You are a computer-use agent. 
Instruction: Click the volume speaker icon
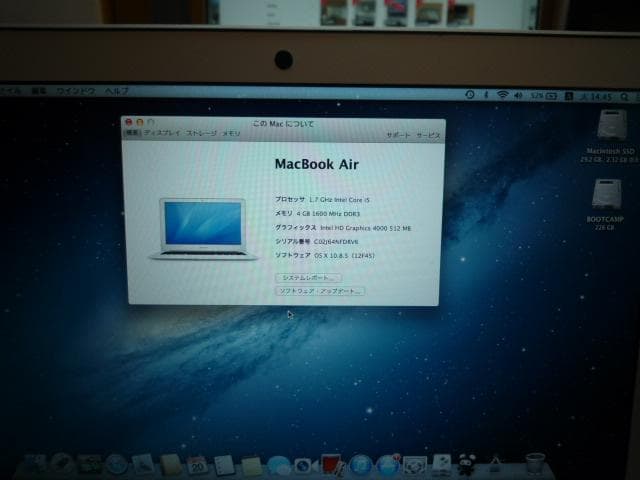(x=518, y=96)
